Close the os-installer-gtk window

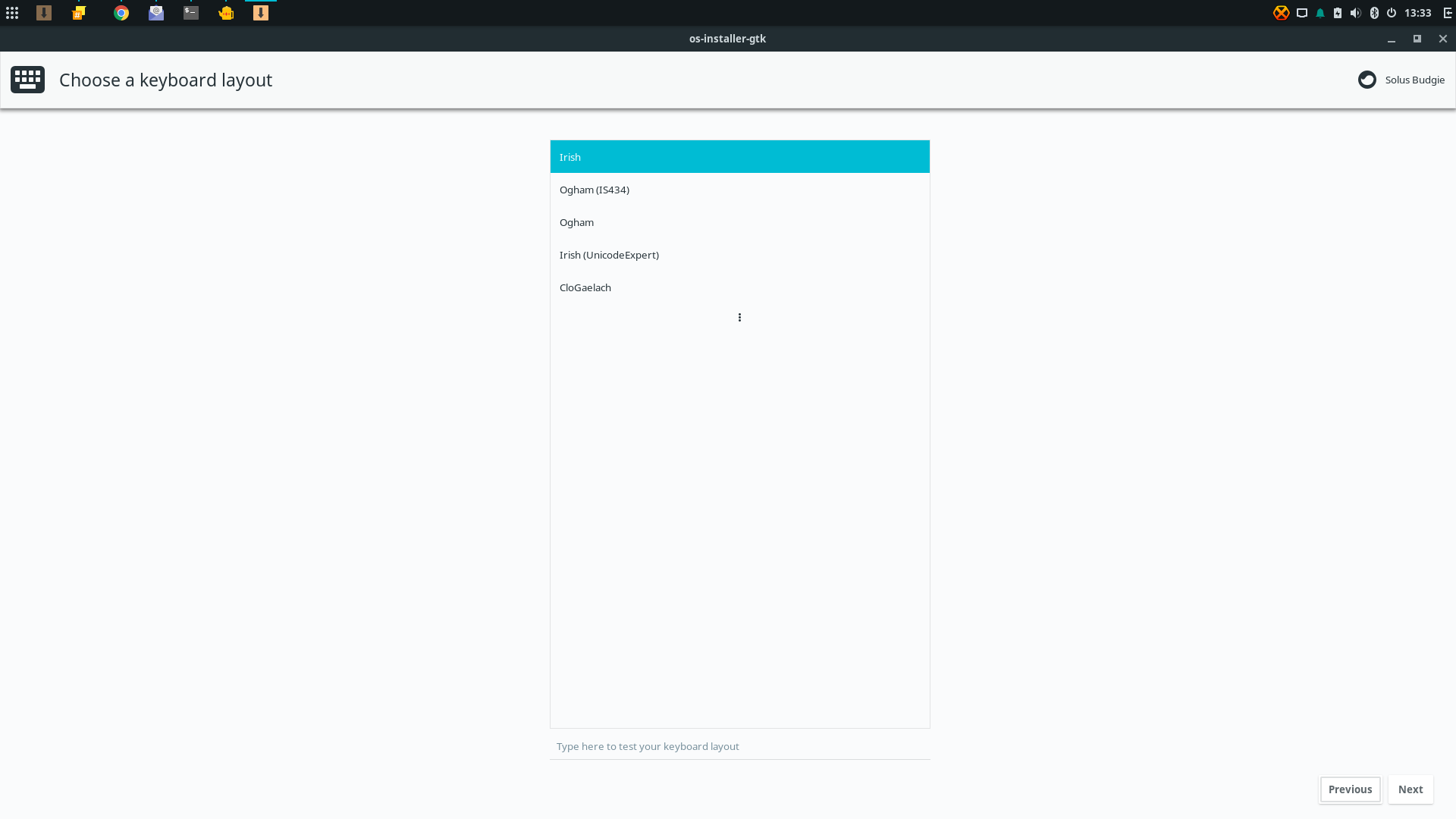[1443, 39]
